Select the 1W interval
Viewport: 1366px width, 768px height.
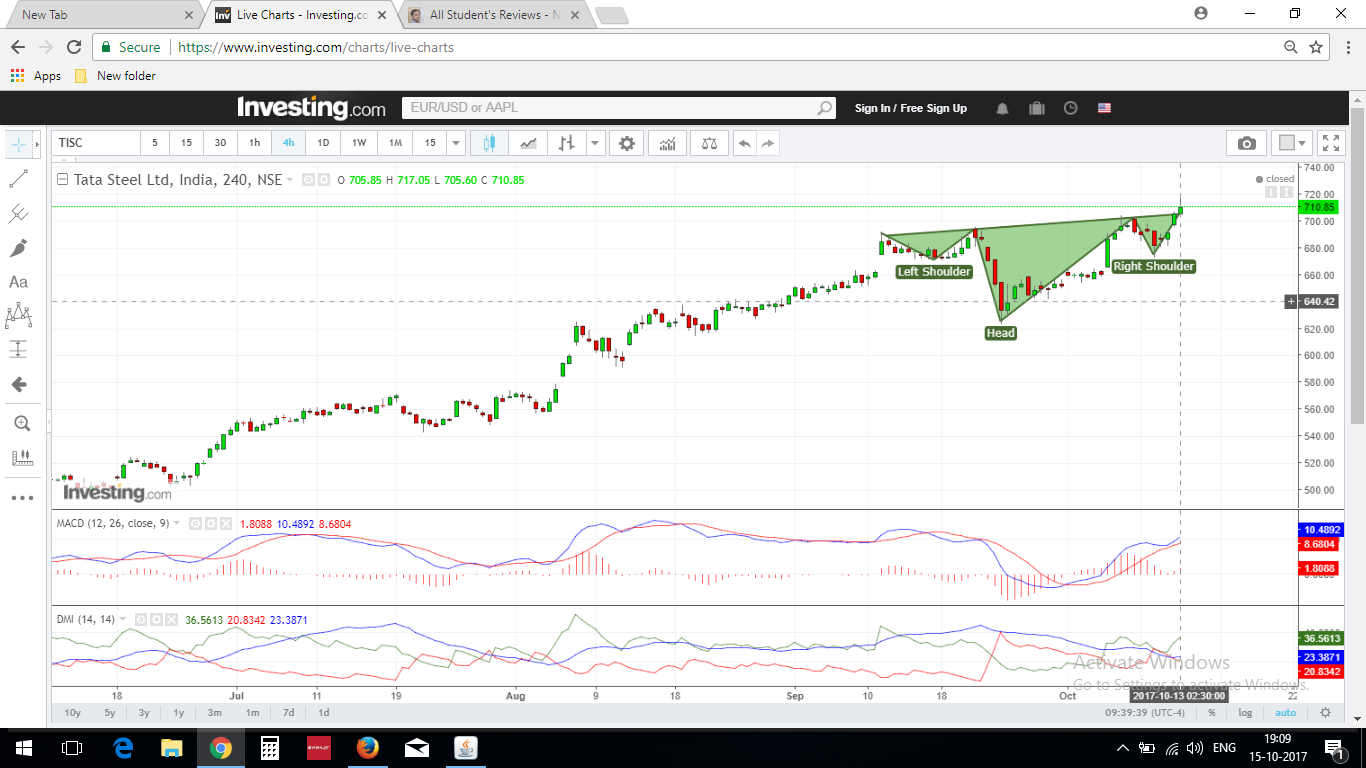click(x=359, y=143)
